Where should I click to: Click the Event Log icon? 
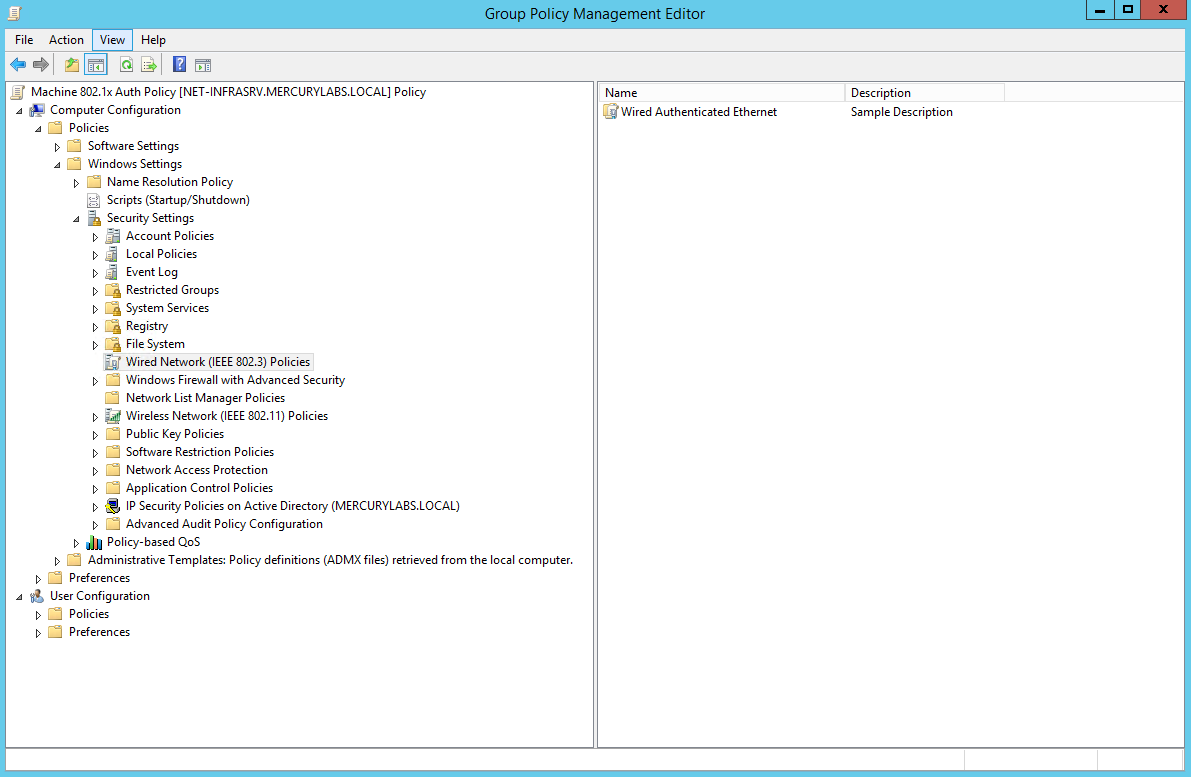click(112, 273)
